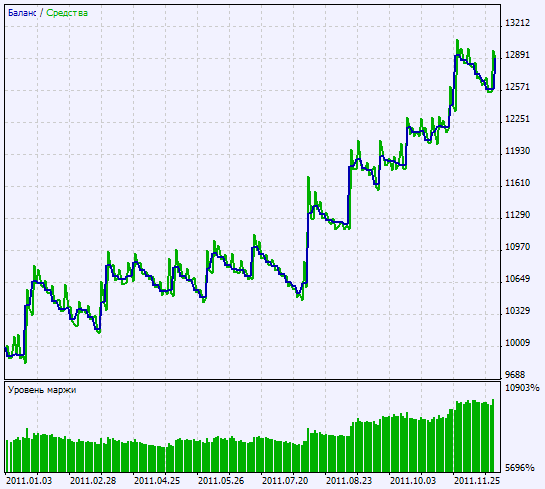This screenshot has width=545, height=489.
Task: Select the 2011.04.25 date label
Action: click(x=157, y=481)
